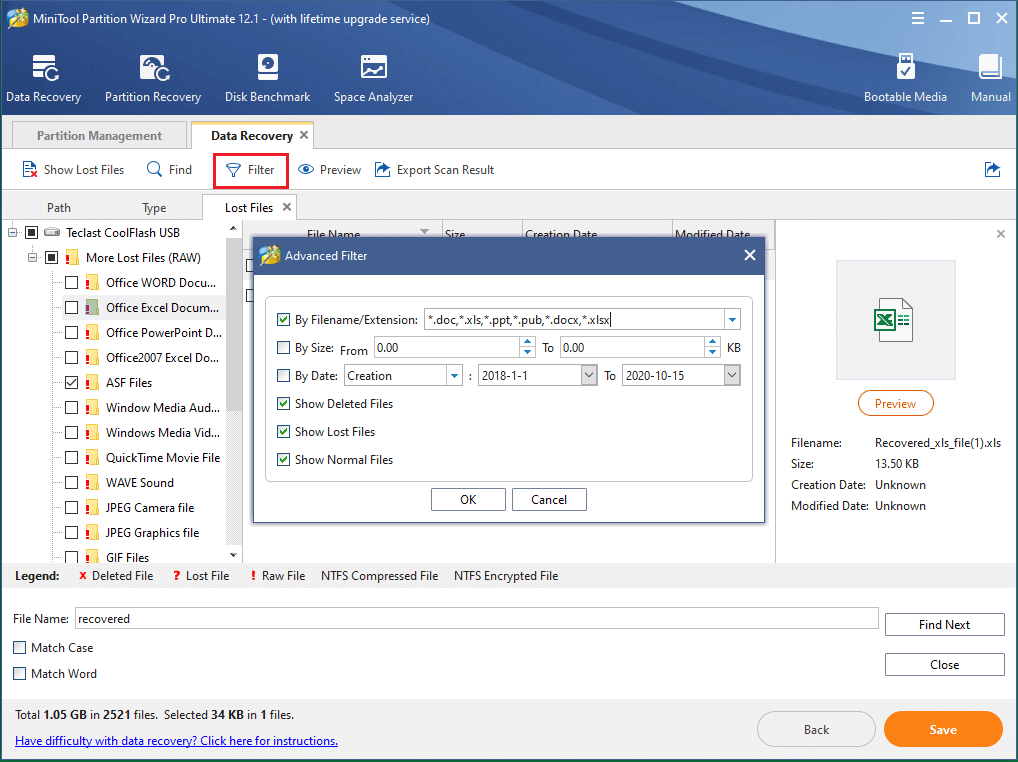The width and height of the screenshot is (1018, 762).
Task: Select the Teclast CoolFlash USB drive icon
Action: pos(52,232)
